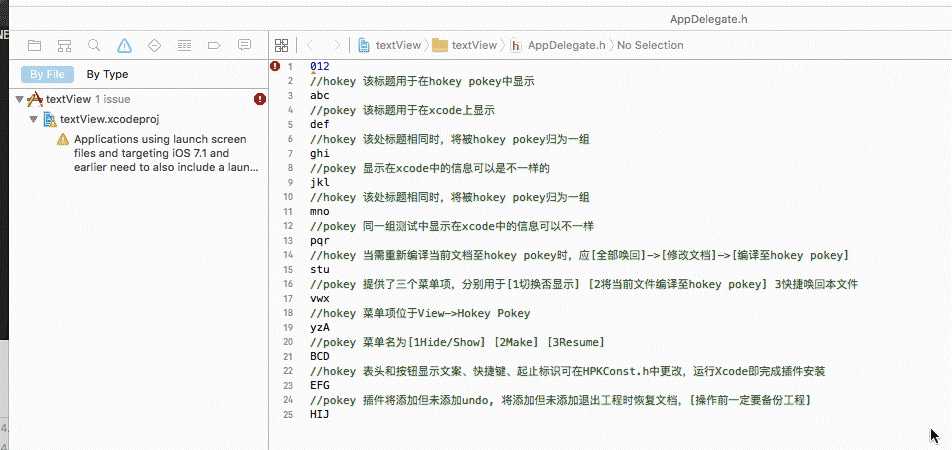Viewport: 952px width, 450px height.
Task: Click the jkl text on line 9
Action: tap(319, 182)
